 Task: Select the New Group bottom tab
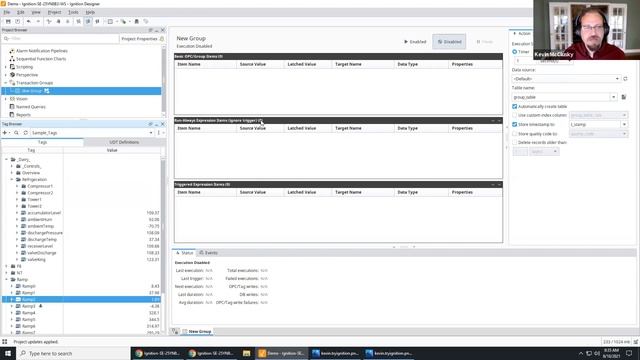click(197, 331)
